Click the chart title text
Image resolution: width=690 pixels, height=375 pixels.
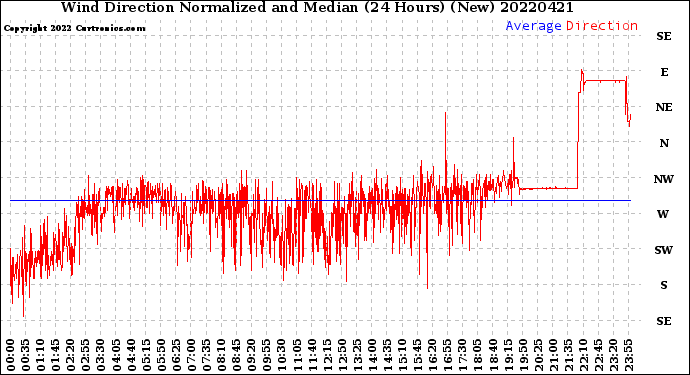pos(317,7)
